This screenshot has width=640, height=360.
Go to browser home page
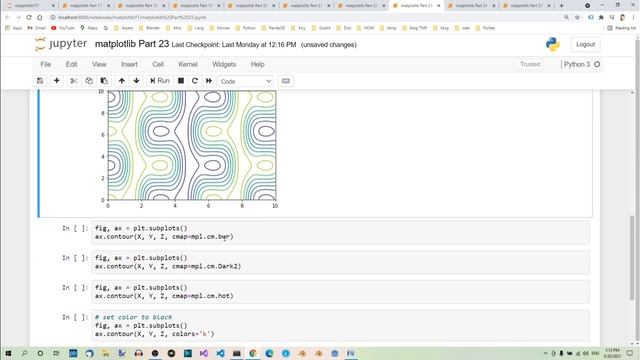coord(40,18)
